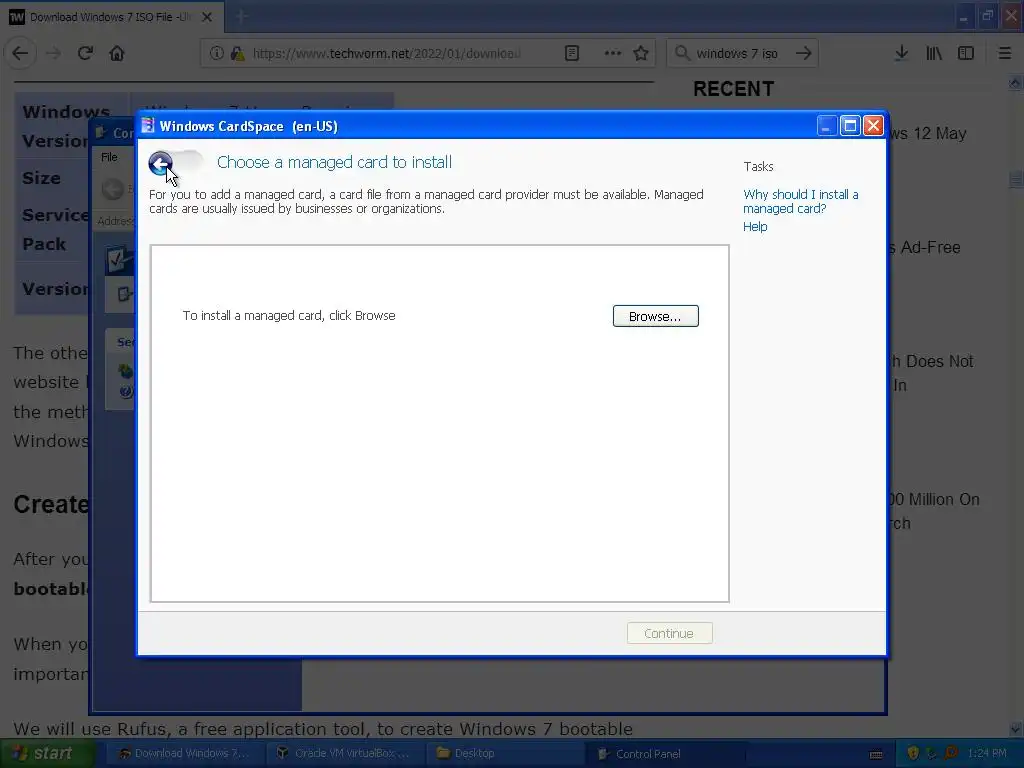
Task: Close the Download Windows 7 ISO tab
Action: (x=207, y=17)
